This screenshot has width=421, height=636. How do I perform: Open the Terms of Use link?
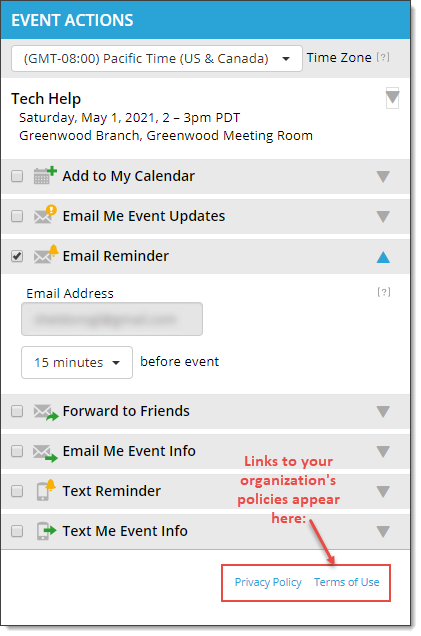tap(347, 582)
